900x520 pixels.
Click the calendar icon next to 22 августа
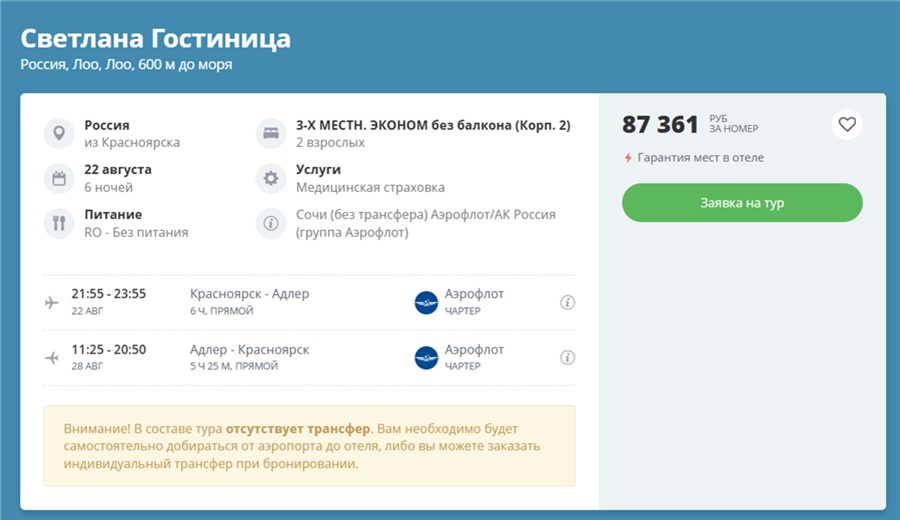(x=59, y=178)
